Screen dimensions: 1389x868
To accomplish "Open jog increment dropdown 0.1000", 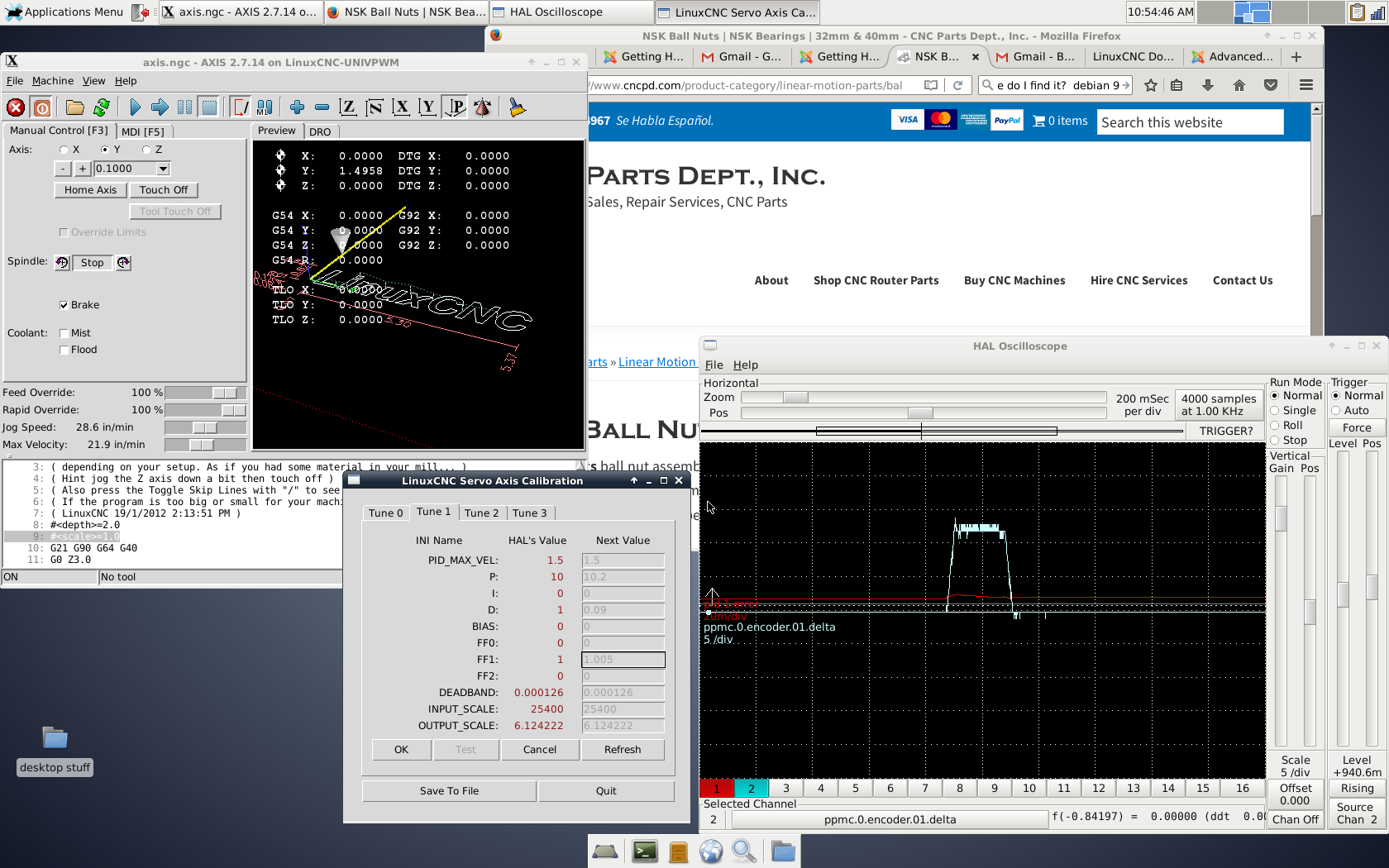I will [163, 169].
